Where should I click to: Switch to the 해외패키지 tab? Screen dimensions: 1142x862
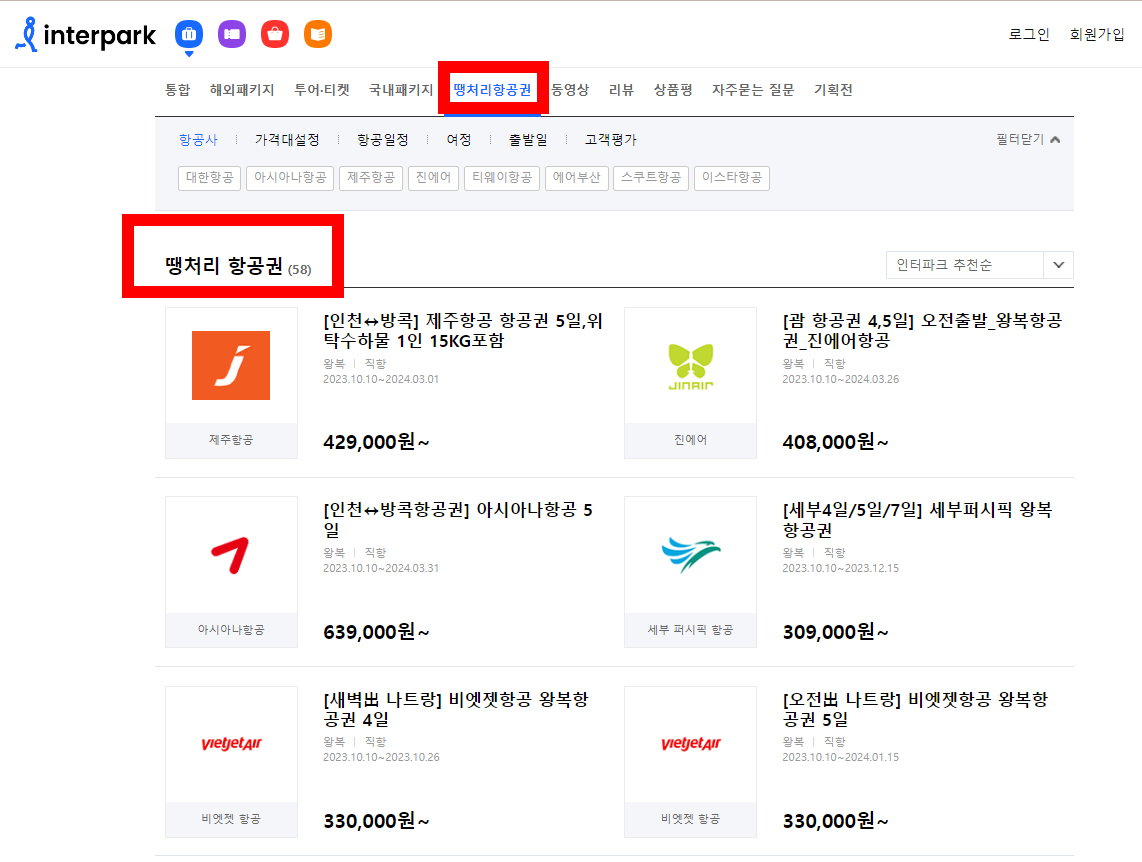[x=241, y=89]
